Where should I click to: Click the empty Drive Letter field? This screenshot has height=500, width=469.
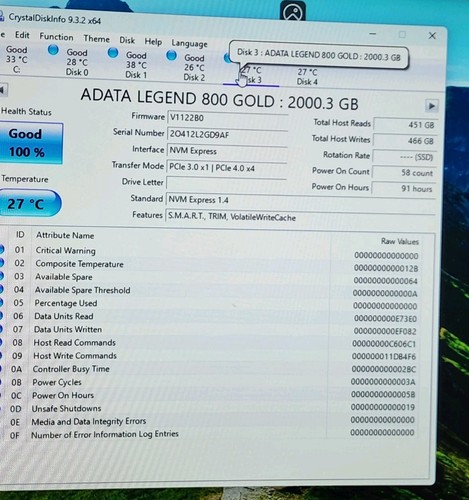226,183
